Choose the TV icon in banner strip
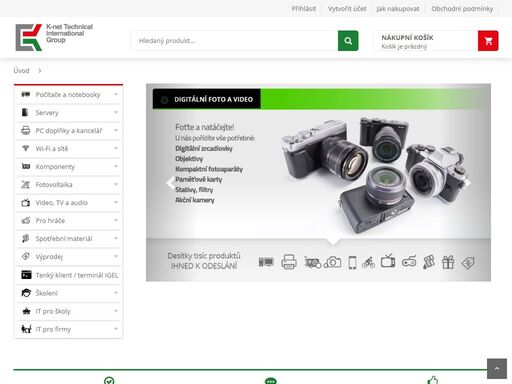Viewport: 512px width, 384px height. click(x=388, y=261)
